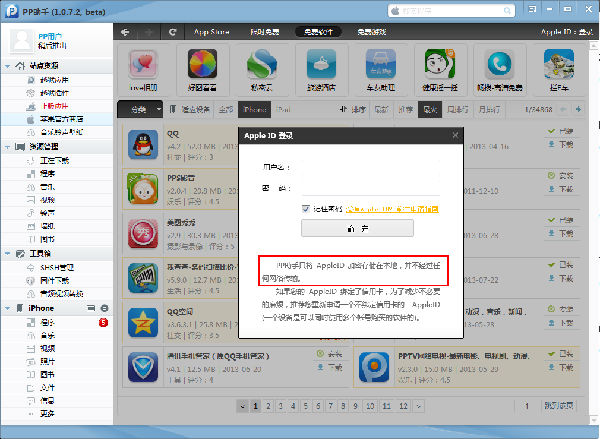Toggle the remember password checkbox
The width and height of the screenshot is (600, 439).
pyautogui.click(x=305, y=209)
